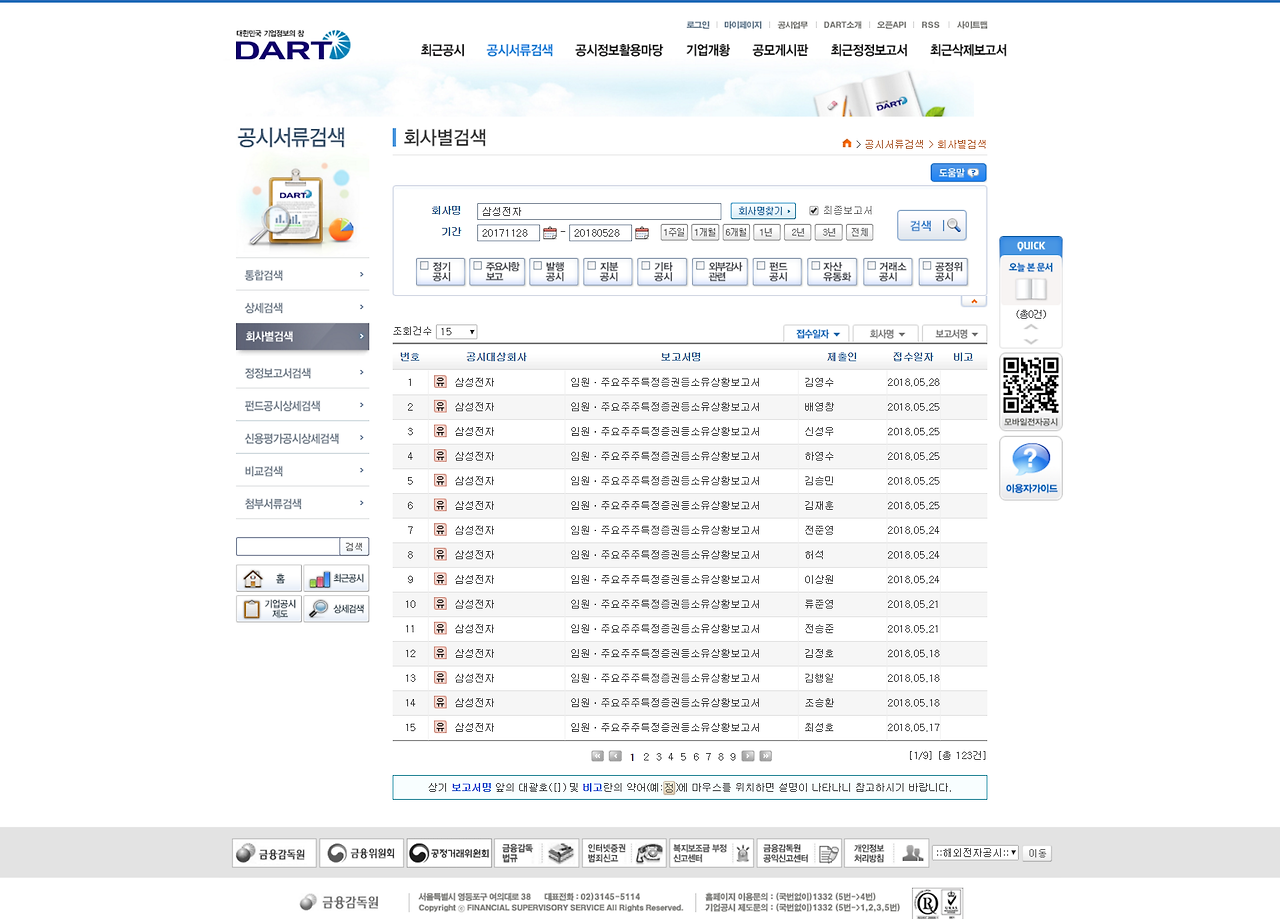Check the 외부감사관련 filter checkbox
1280x919 pixels.
click(700, 266)
